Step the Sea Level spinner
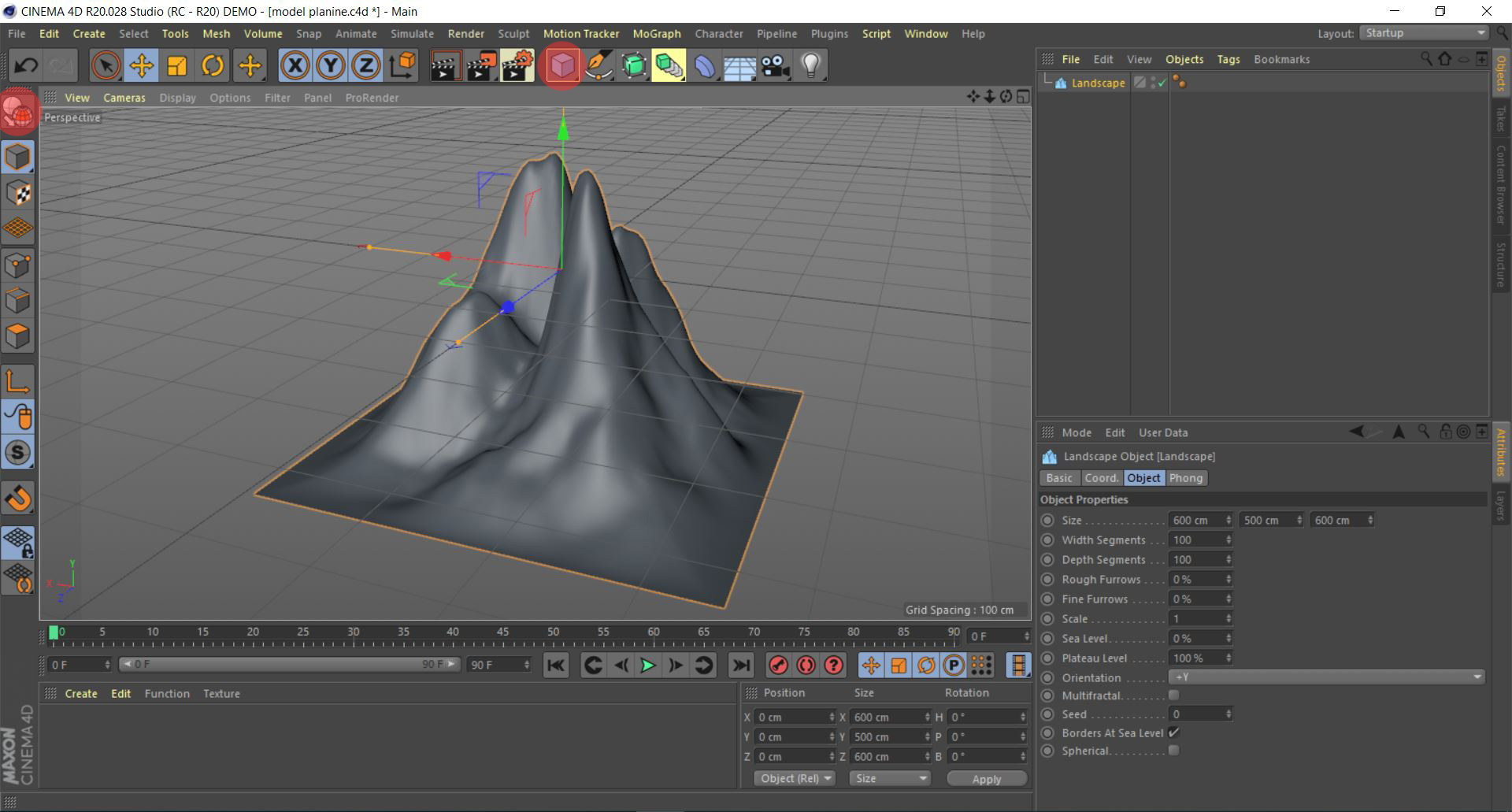The width and height of the screenshot is (1512, 812). tap(1228, 638)
